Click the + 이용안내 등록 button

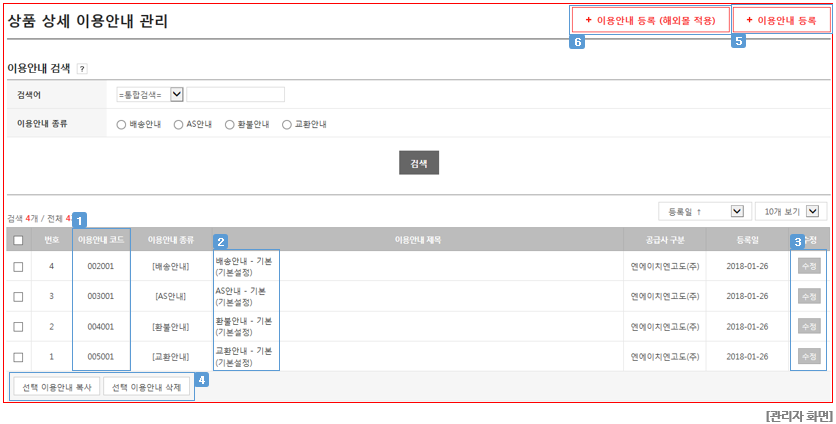[781, 20]
